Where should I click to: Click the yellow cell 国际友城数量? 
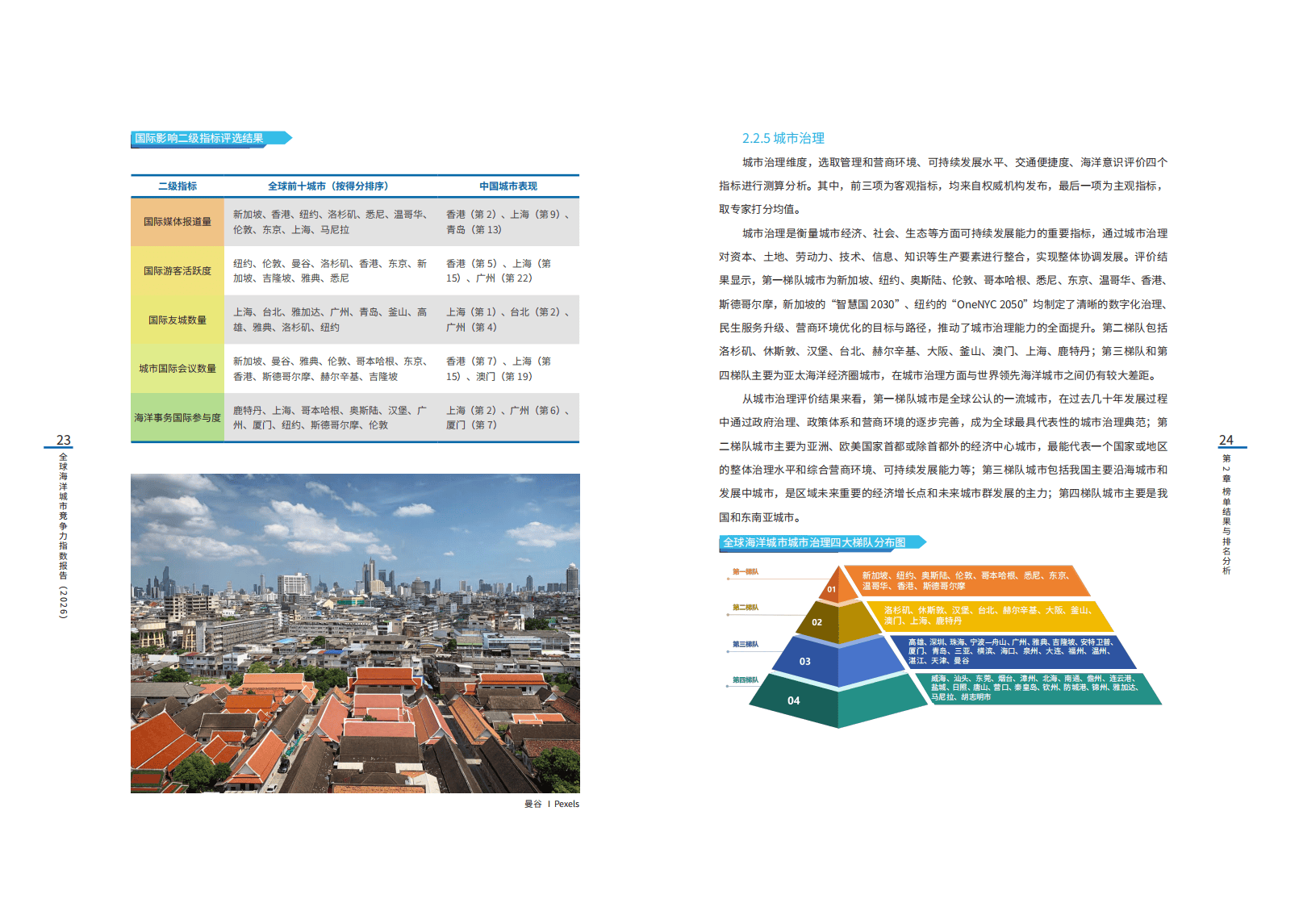(x=178, y=320)
